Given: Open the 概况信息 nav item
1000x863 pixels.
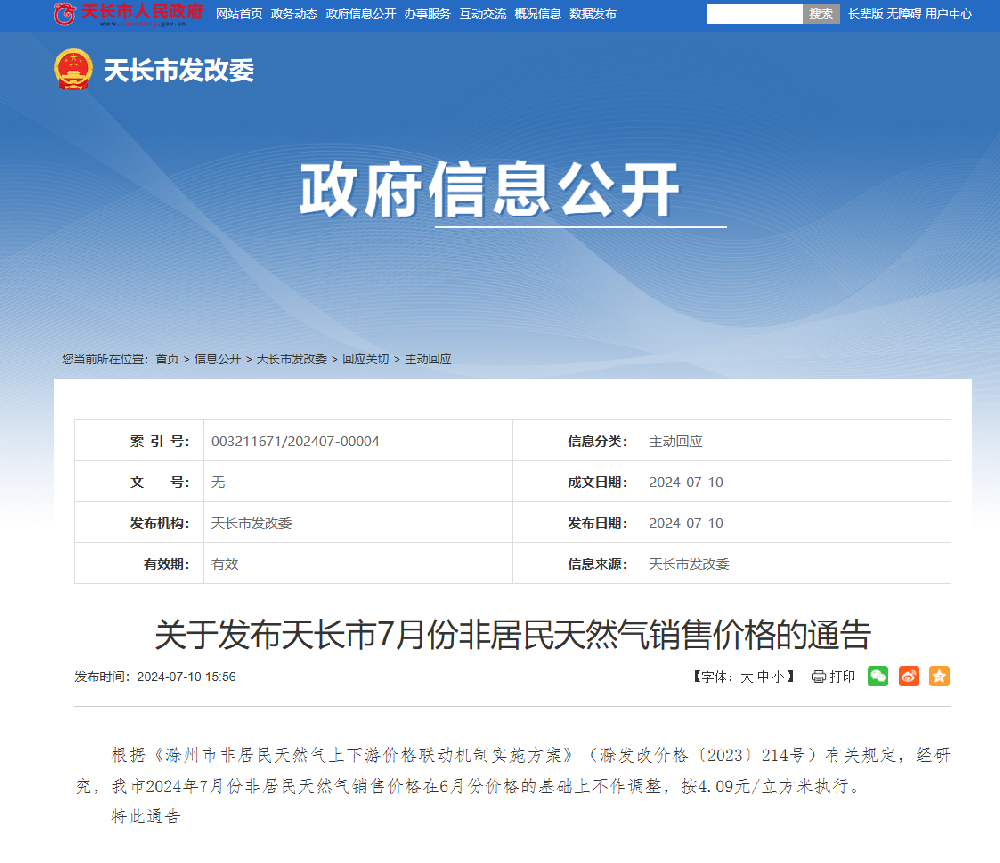Looking at the screenshot, I should coord(538,13).
